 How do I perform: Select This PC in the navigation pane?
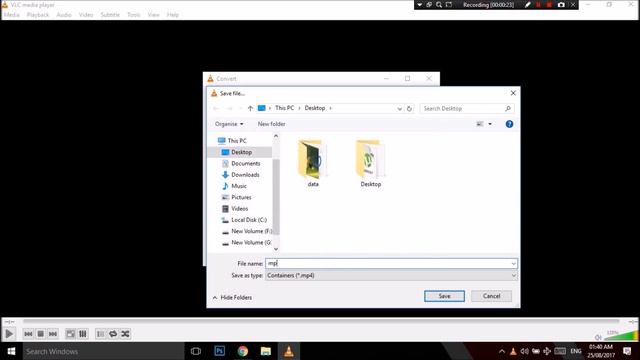click(237, 141)
